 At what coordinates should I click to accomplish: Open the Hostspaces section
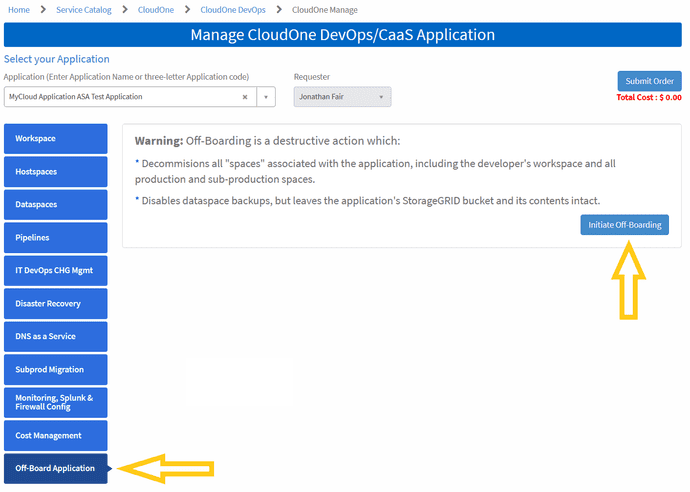pos(55,172)
